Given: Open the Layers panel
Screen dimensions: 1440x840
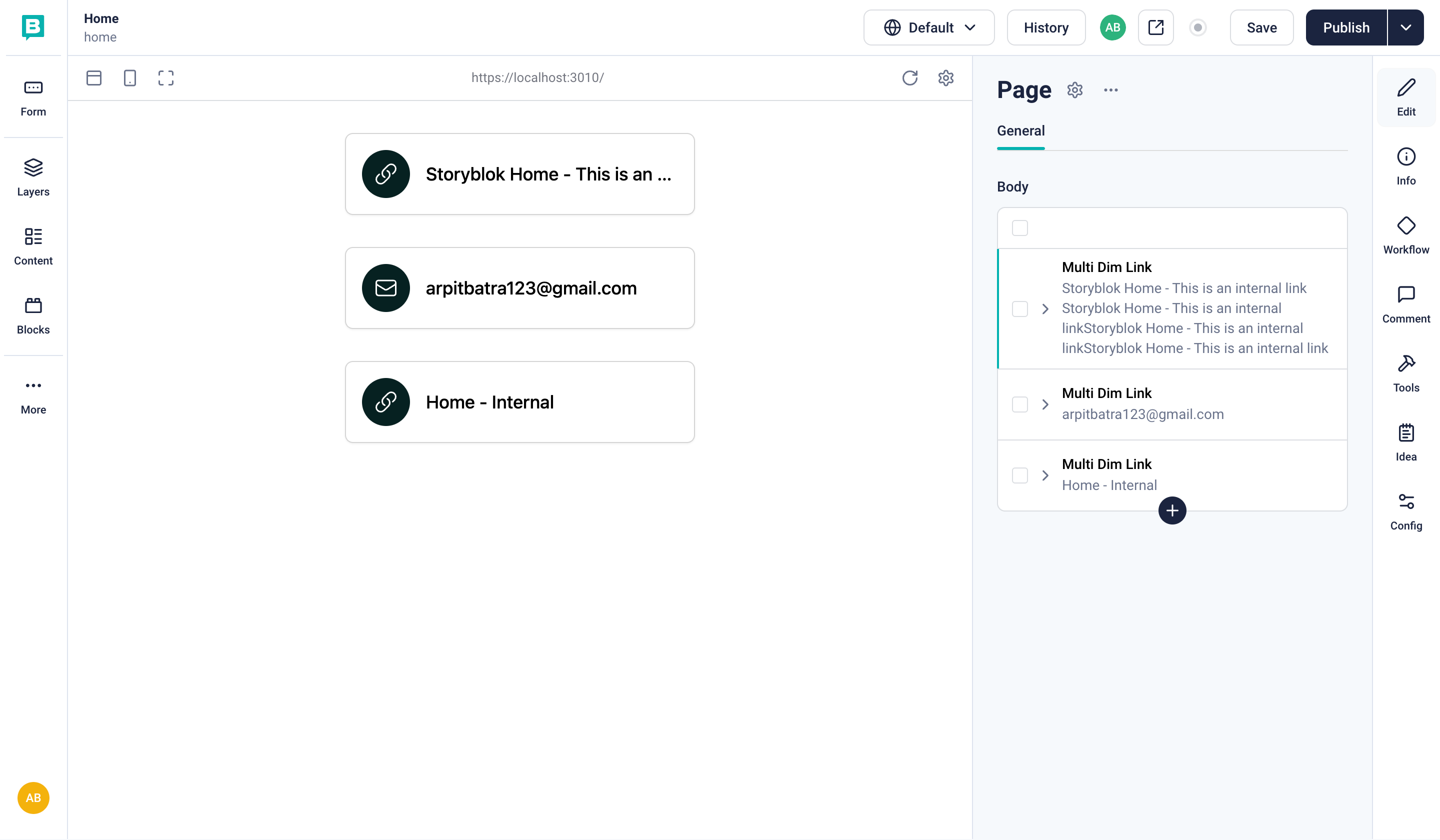Looking at the screenshot, I should 33,177.
